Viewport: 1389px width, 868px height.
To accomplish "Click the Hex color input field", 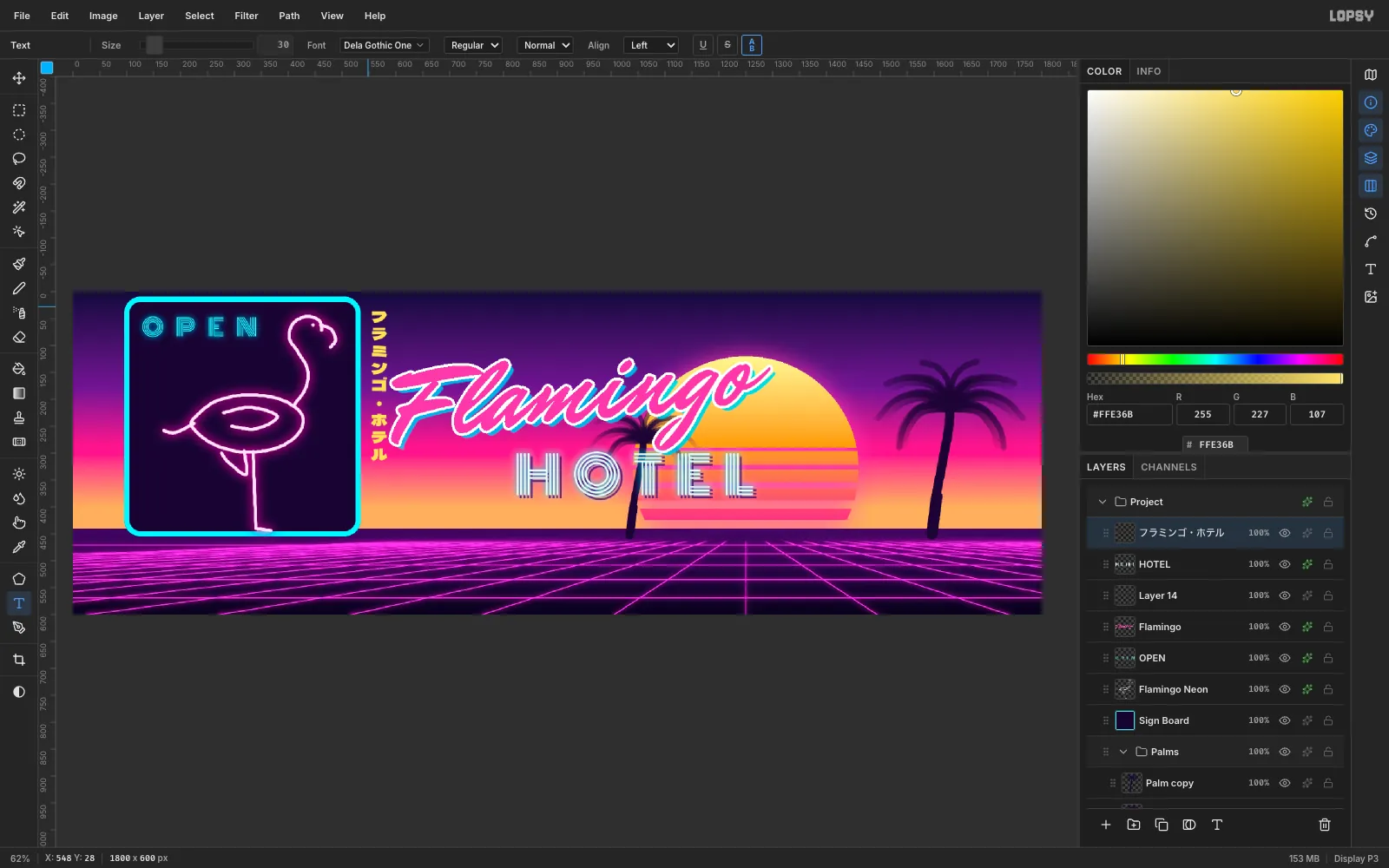I will click(x=1129, y=415).
